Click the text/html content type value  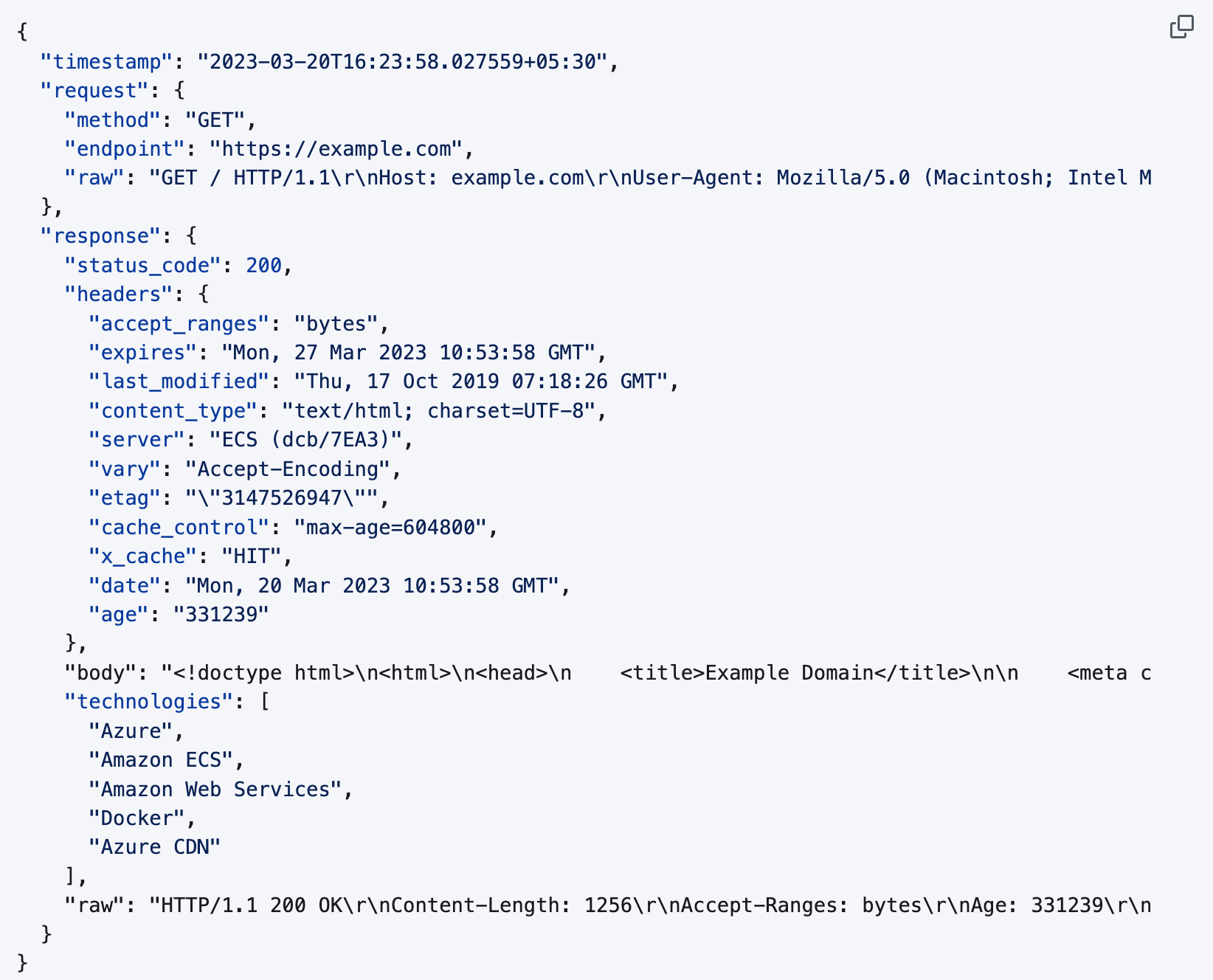pyautogui.click(x=438, y=411)
